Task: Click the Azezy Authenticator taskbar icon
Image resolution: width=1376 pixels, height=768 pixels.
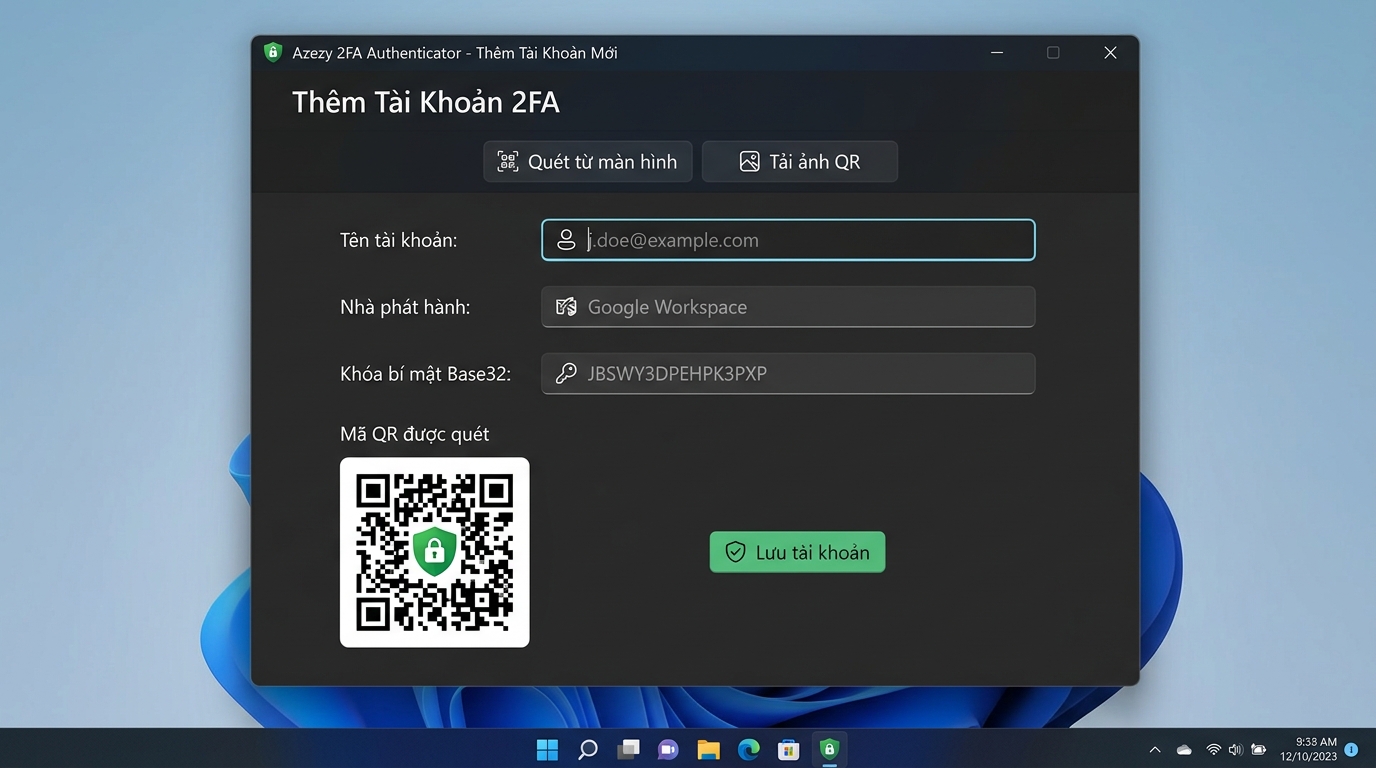Action: 829,749
